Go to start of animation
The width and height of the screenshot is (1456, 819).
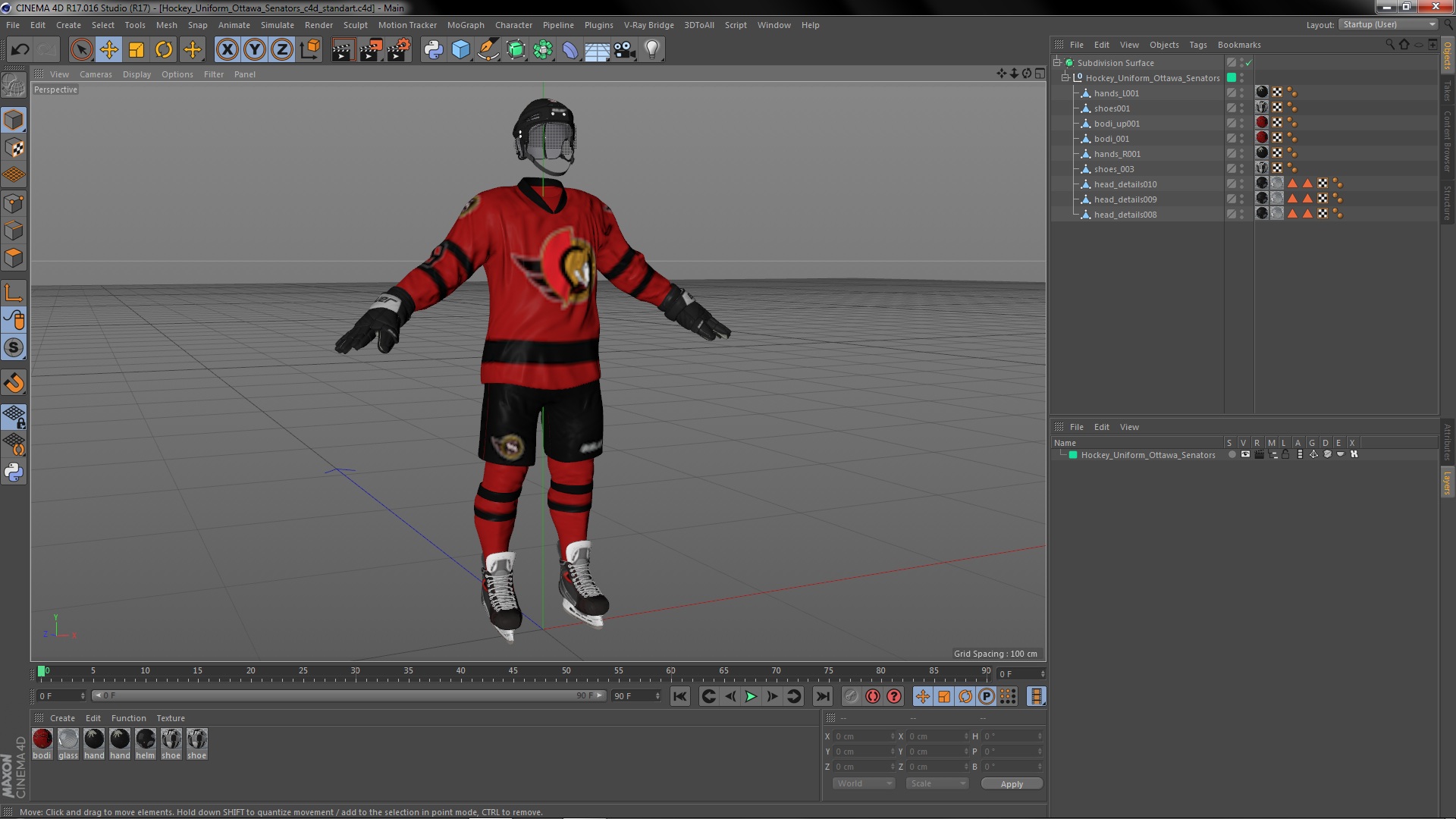click(x=680, y=696)
